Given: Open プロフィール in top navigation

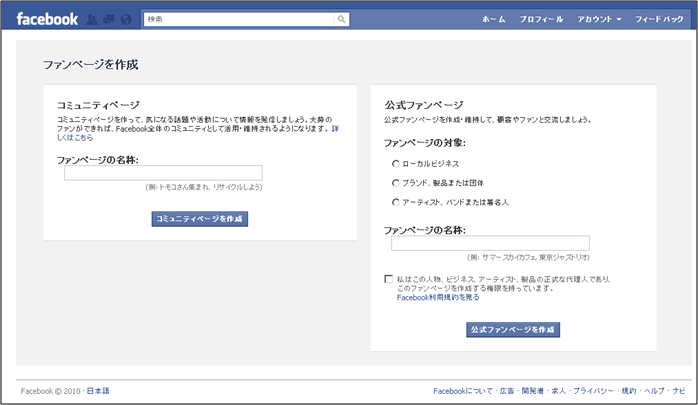Looking at the screenshot, I should (x=541, y=19).
